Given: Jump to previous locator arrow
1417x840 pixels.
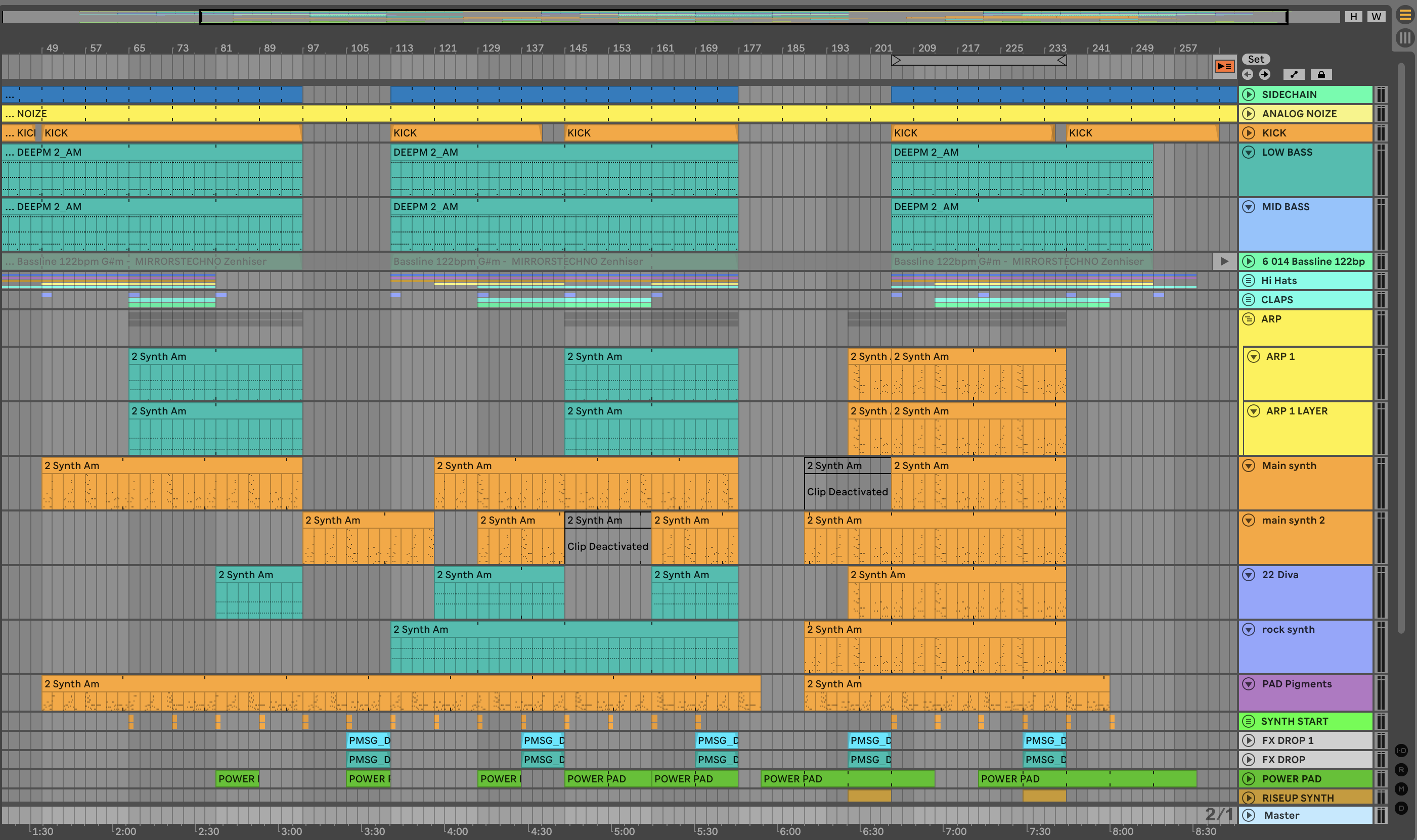Looking at the screenshot, I should 1247,74.
